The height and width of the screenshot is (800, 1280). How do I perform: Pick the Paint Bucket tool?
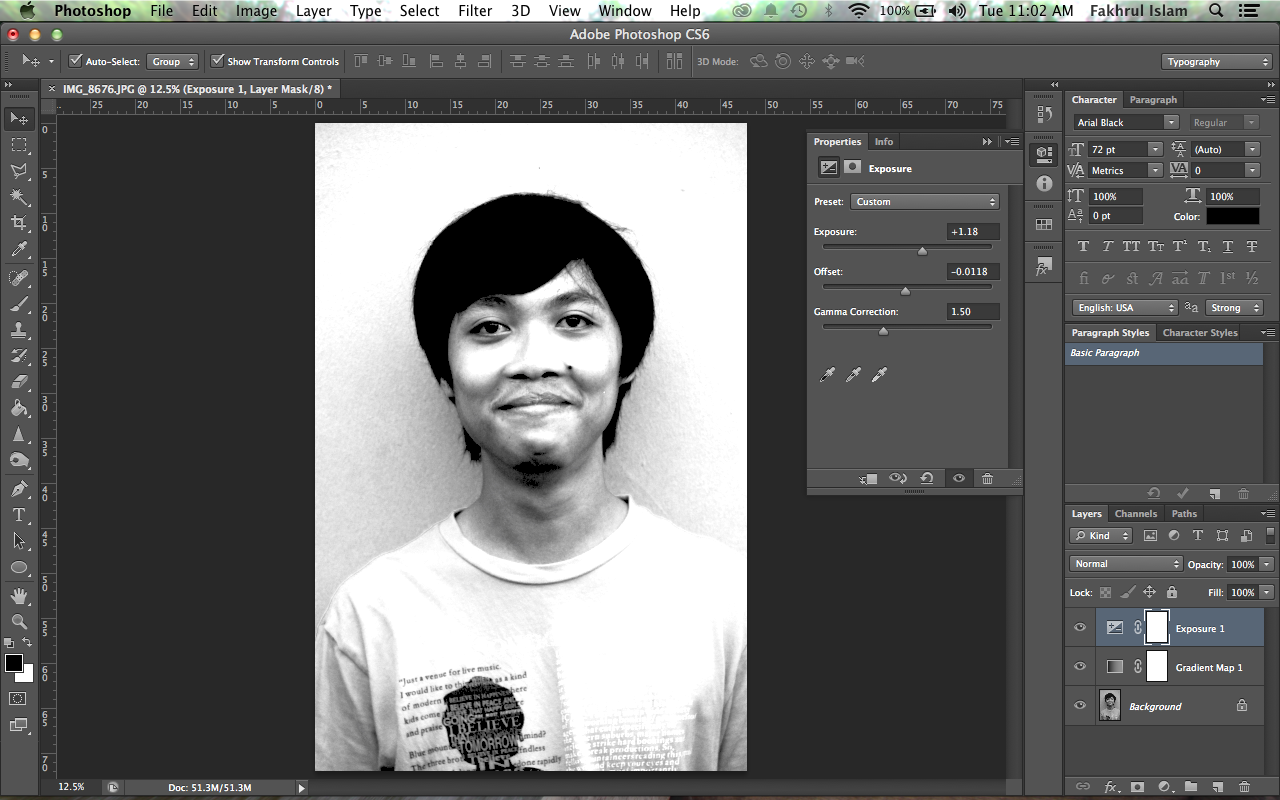(x=19, y=408)
